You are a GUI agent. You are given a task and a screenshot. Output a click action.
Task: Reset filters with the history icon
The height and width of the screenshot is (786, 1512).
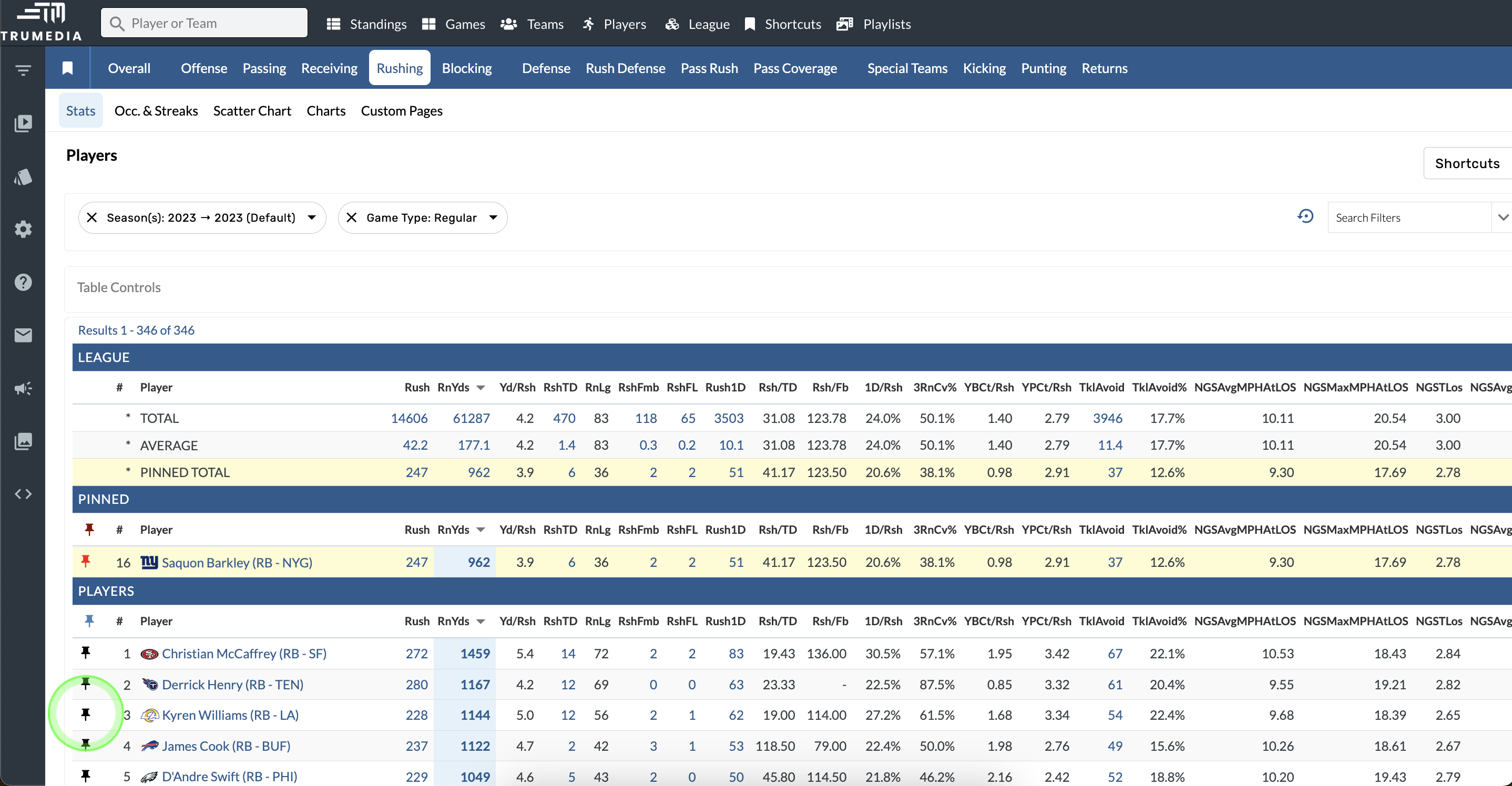pos(1305,216)
